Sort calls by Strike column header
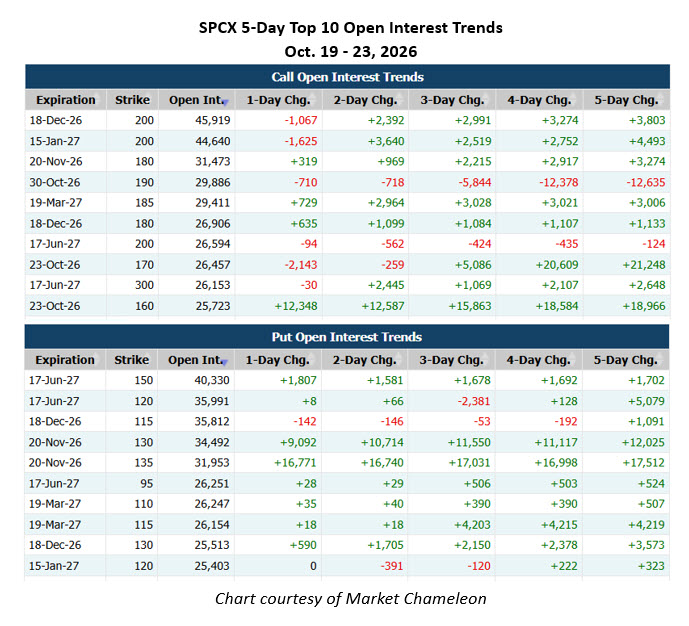This screenshot has height=626, width=689. coord(132,100)
